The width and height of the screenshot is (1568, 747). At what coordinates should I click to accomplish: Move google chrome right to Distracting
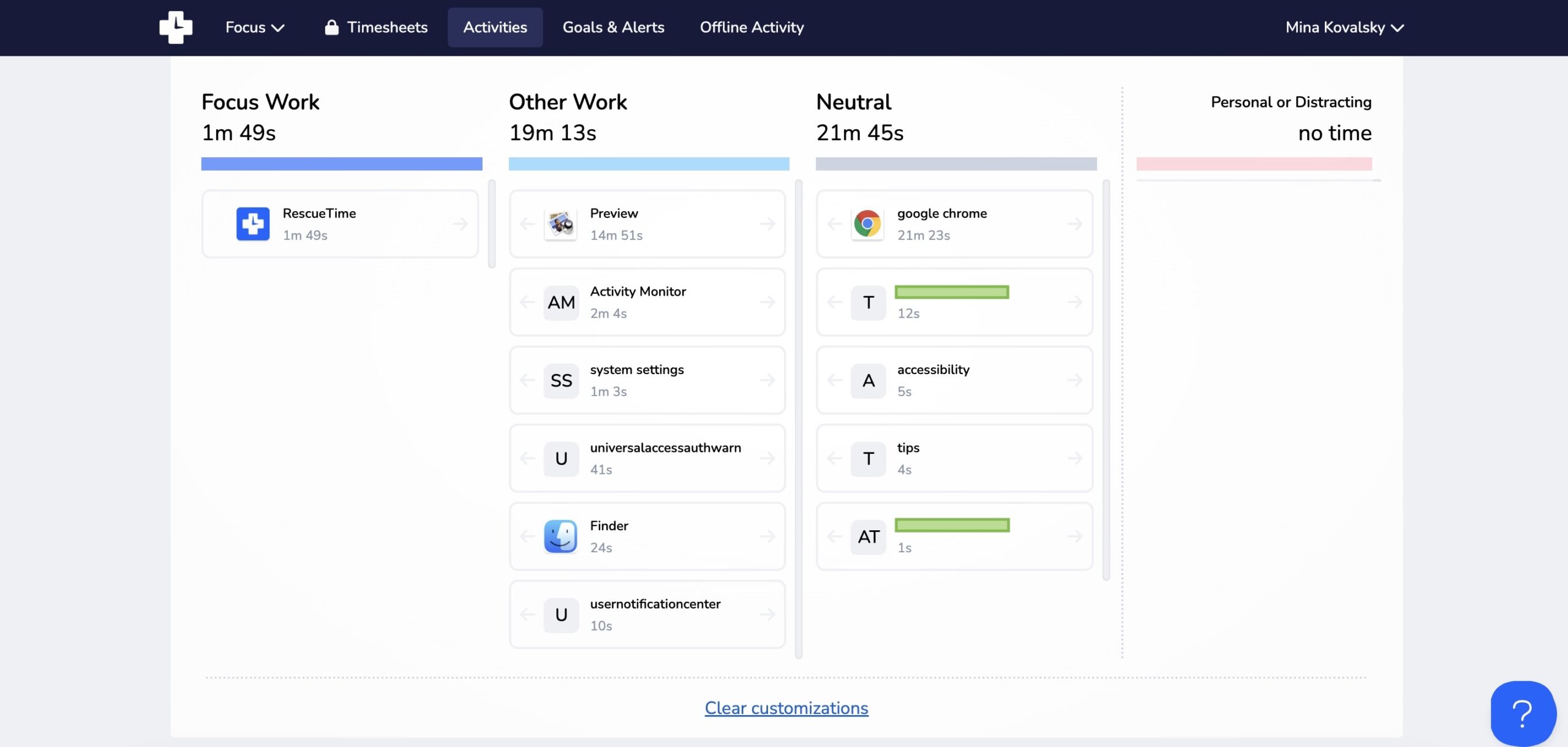pyautogui.click(x=1074, y=223)
